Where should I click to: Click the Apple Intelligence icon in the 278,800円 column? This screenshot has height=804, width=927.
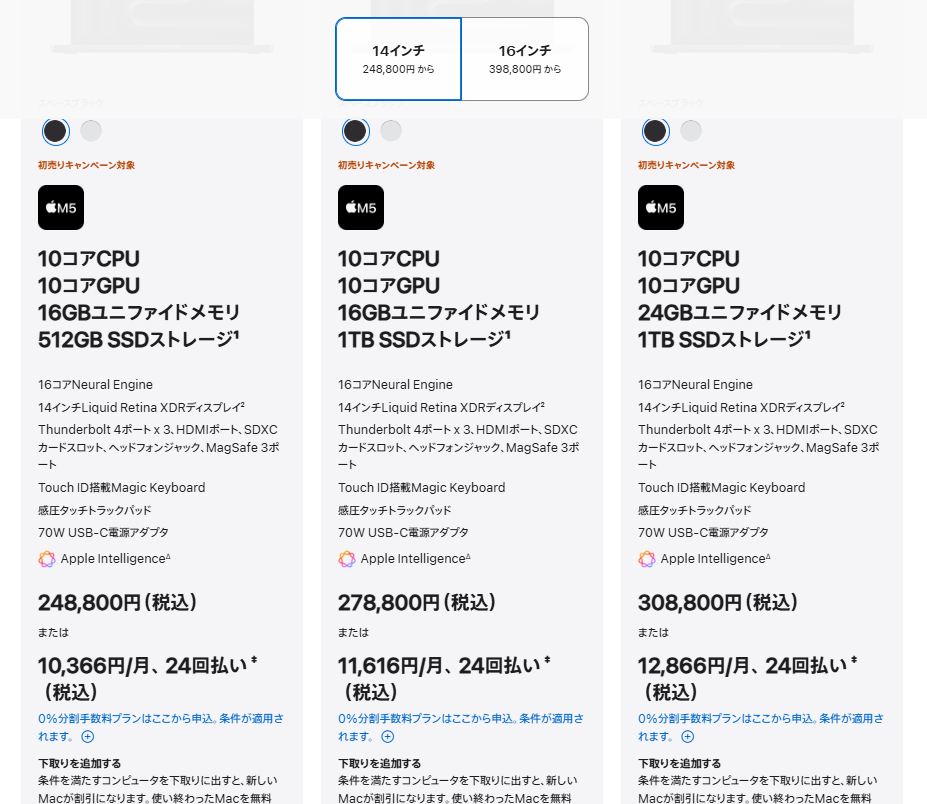(347, 559)
